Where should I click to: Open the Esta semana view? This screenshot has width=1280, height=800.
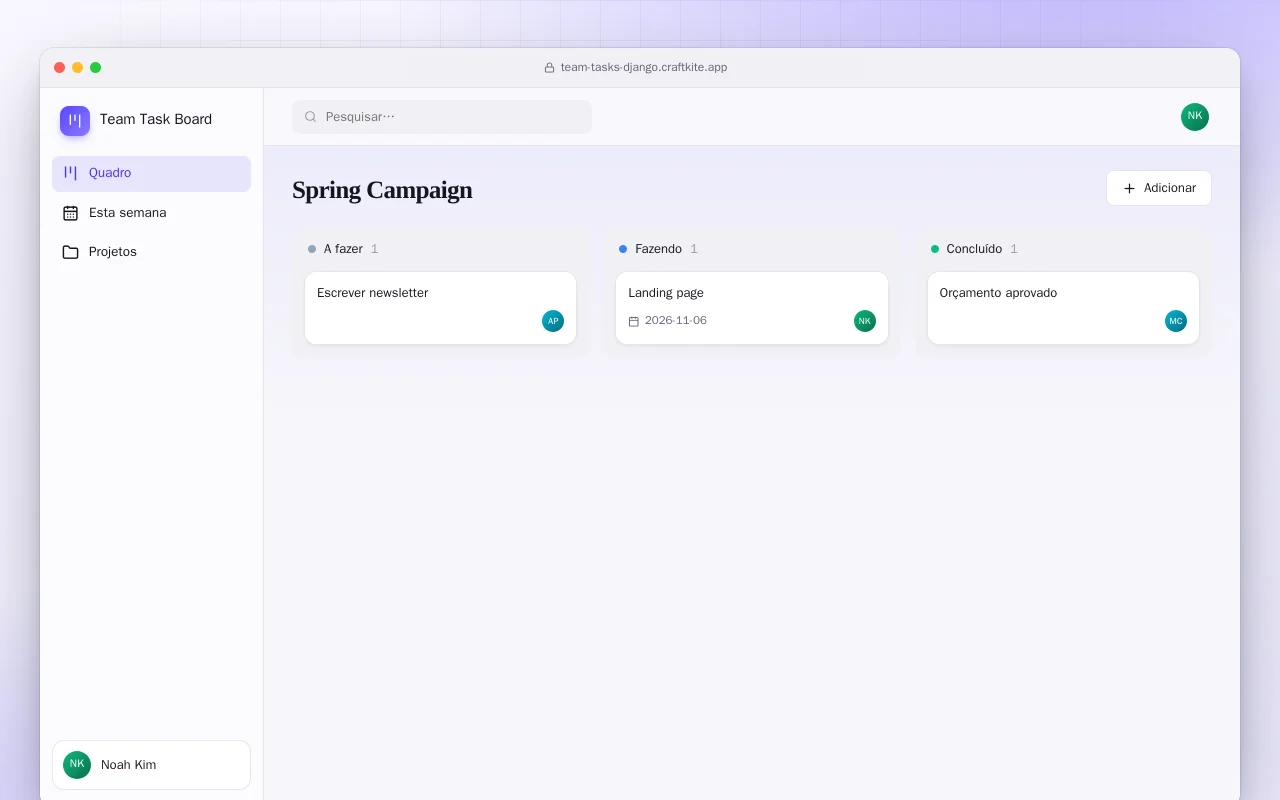tap(151, 213)
